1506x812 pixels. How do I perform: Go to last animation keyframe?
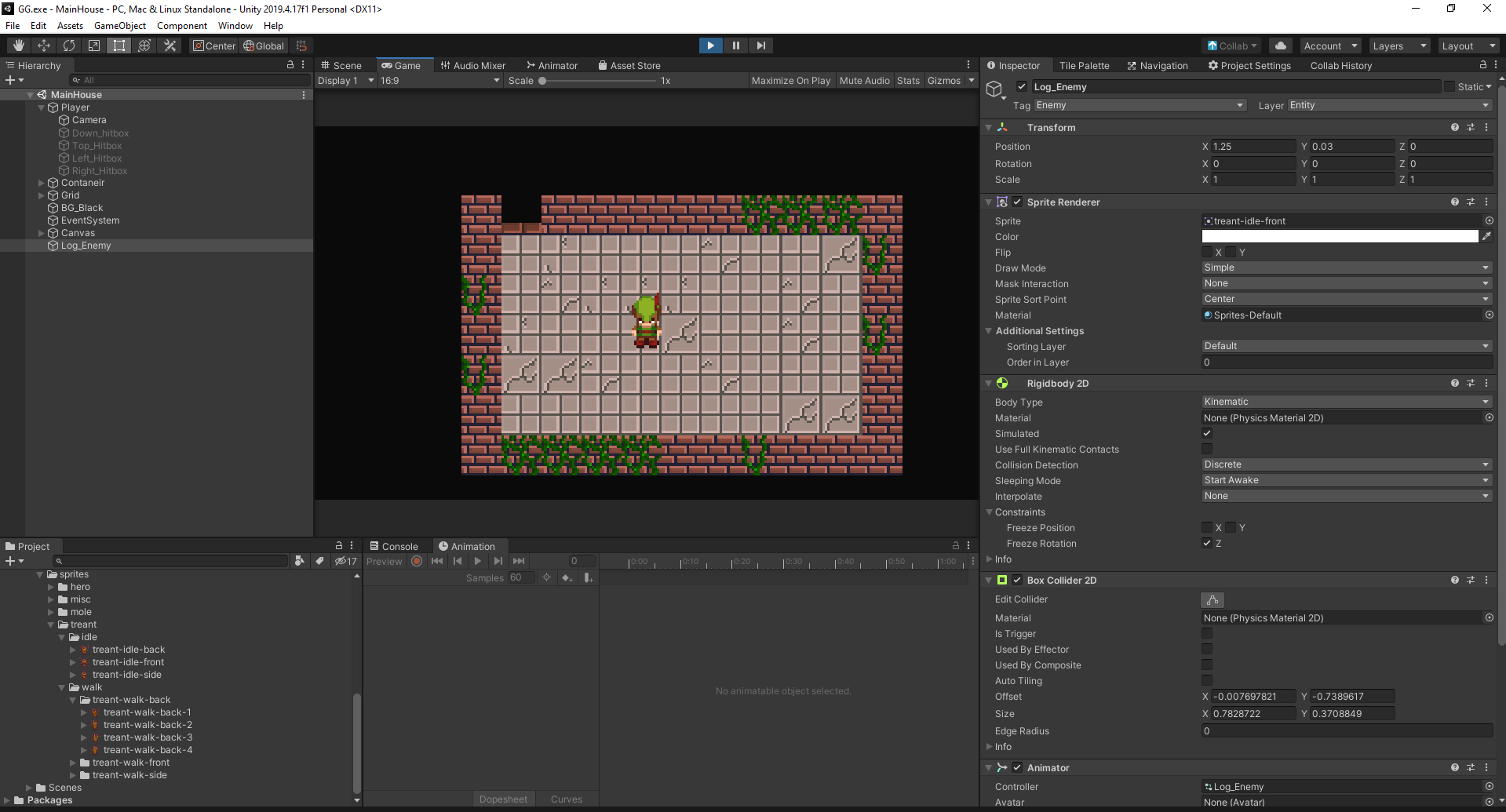click(x=518, y=561)
